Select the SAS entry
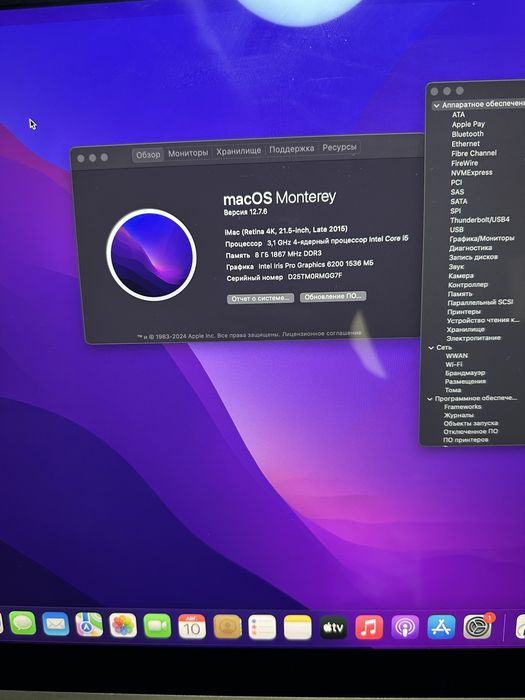Image resolution: width=525 pixels, height=700 pixels. tap(457, 192)
